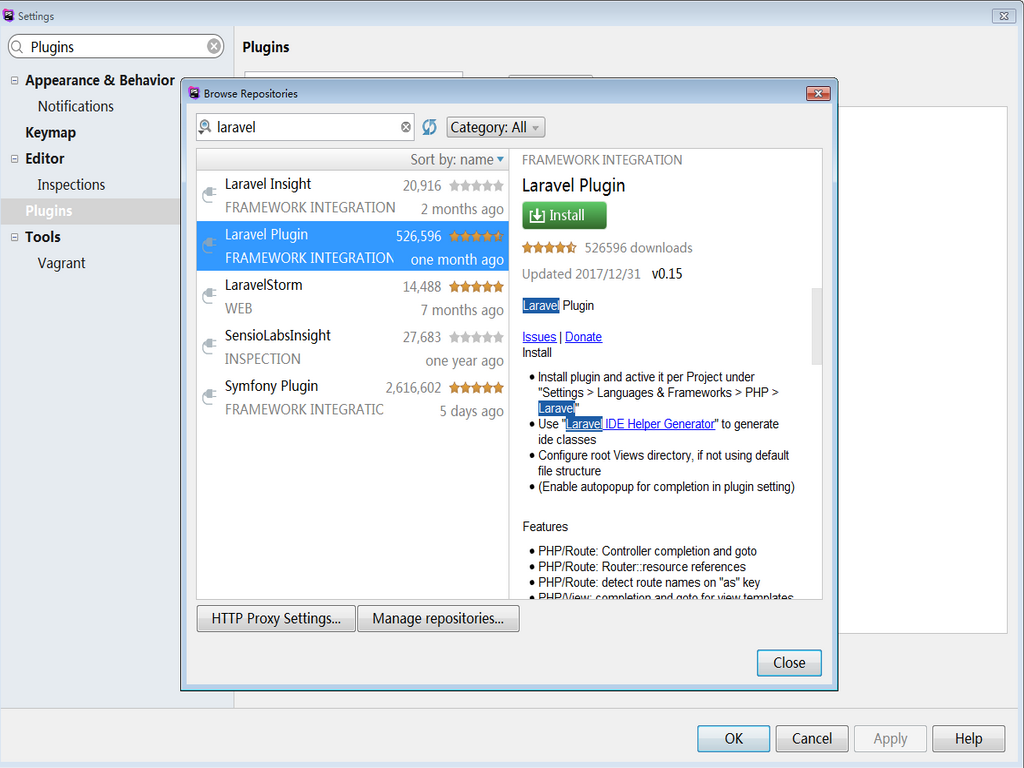Focus the Settings Plugins search box
The width and height of the screenshot is (1024, 768).
pos(116,46)
